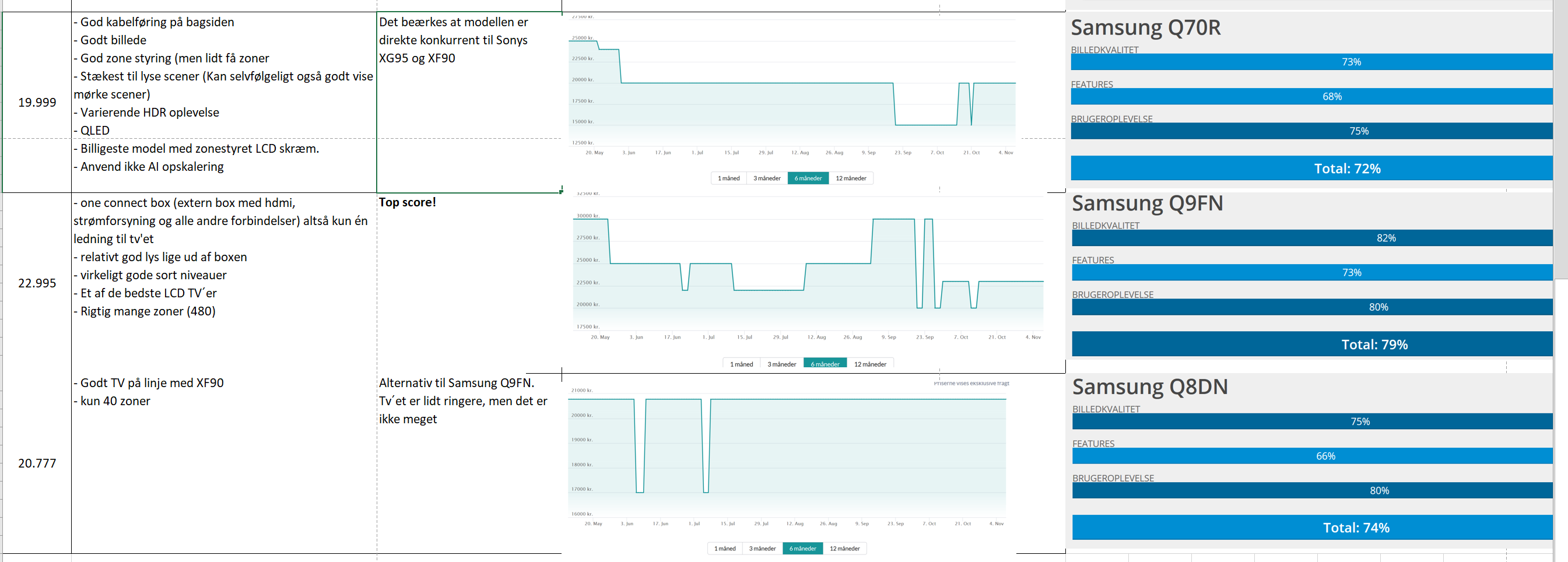Select '1 måned' on the middle price chart
Viewport: 1568px width, 562px height.
741,364
